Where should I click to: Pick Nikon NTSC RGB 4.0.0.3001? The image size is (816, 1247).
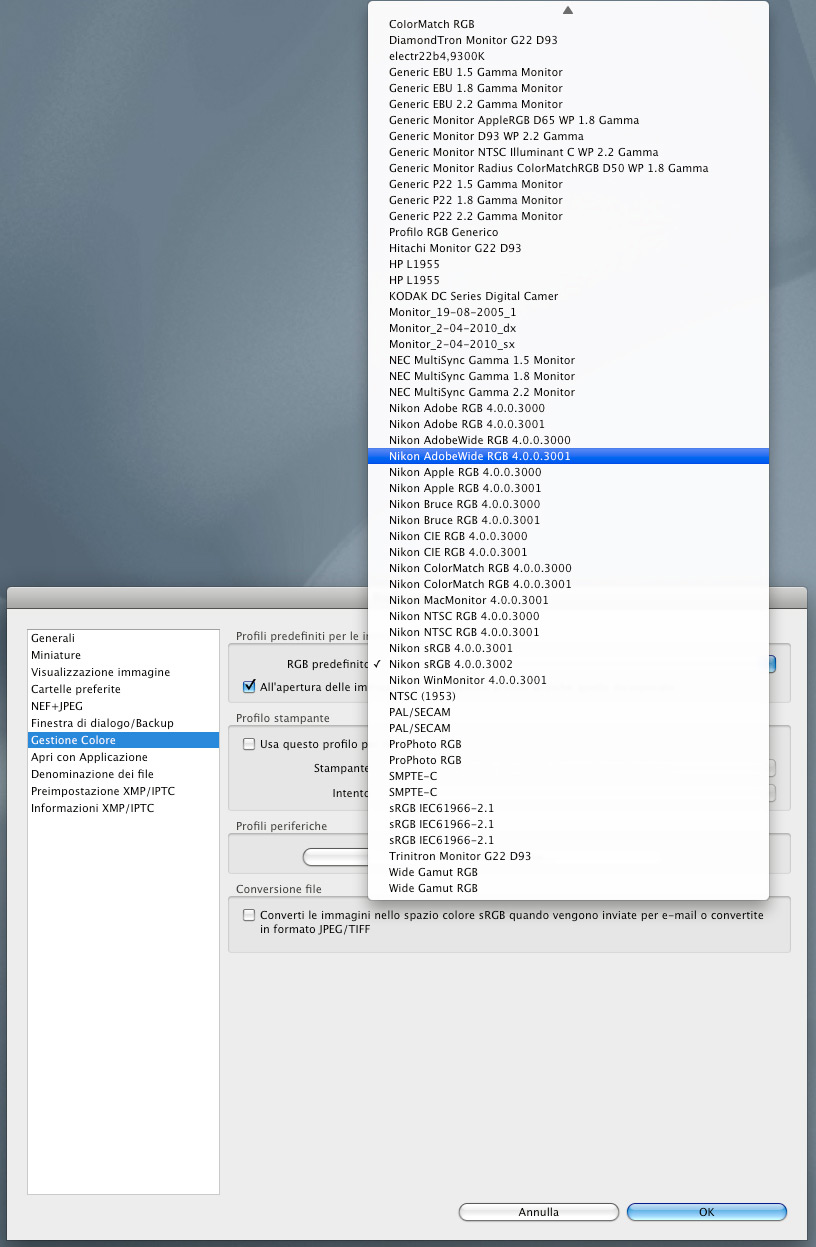[x=568, y=632]
